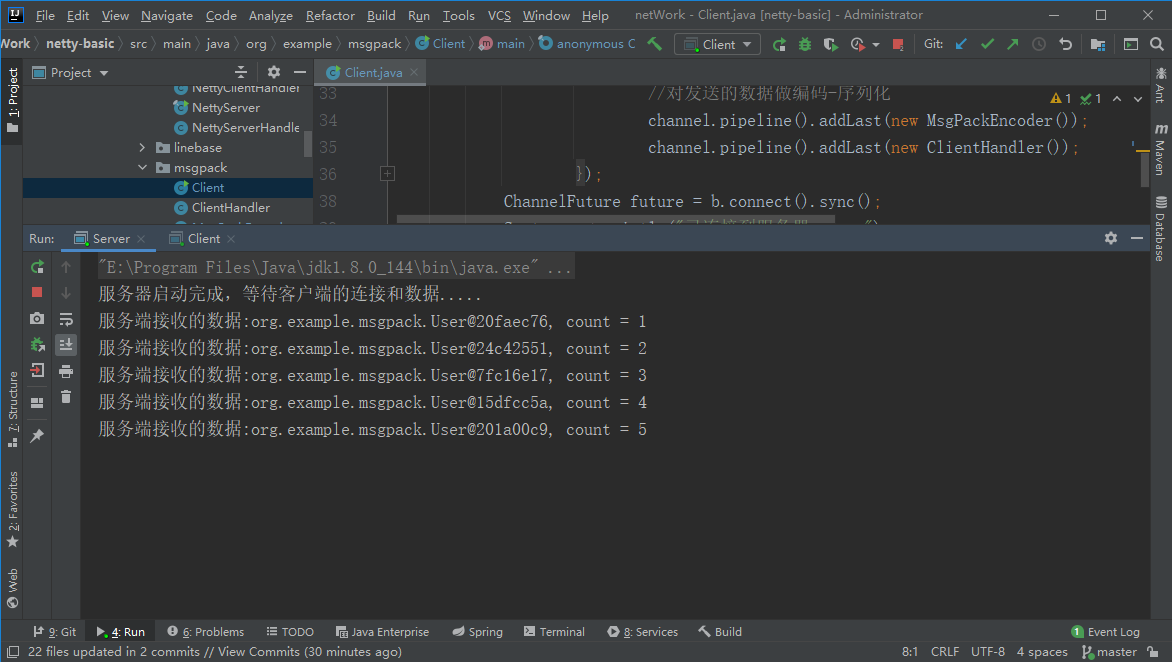Toggle the Project tool window stripe button

tap(12, 99)
